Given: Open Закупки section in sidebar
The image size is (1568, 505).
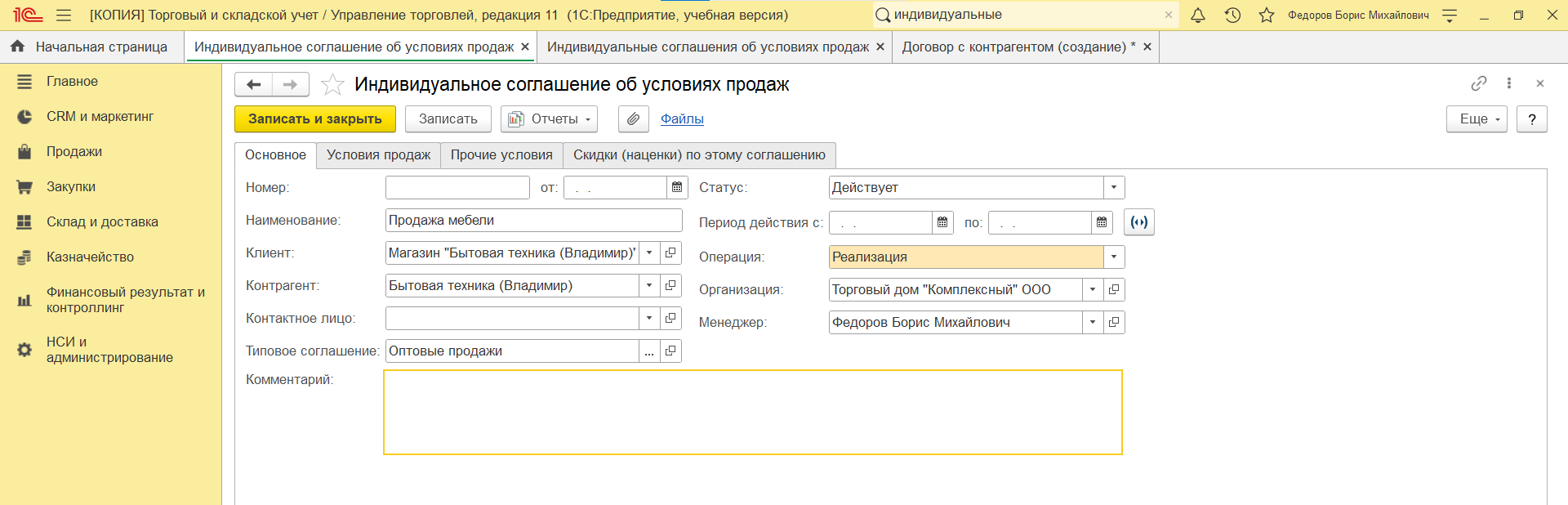Looking at the screenshot, I should (x=71, y=186).
